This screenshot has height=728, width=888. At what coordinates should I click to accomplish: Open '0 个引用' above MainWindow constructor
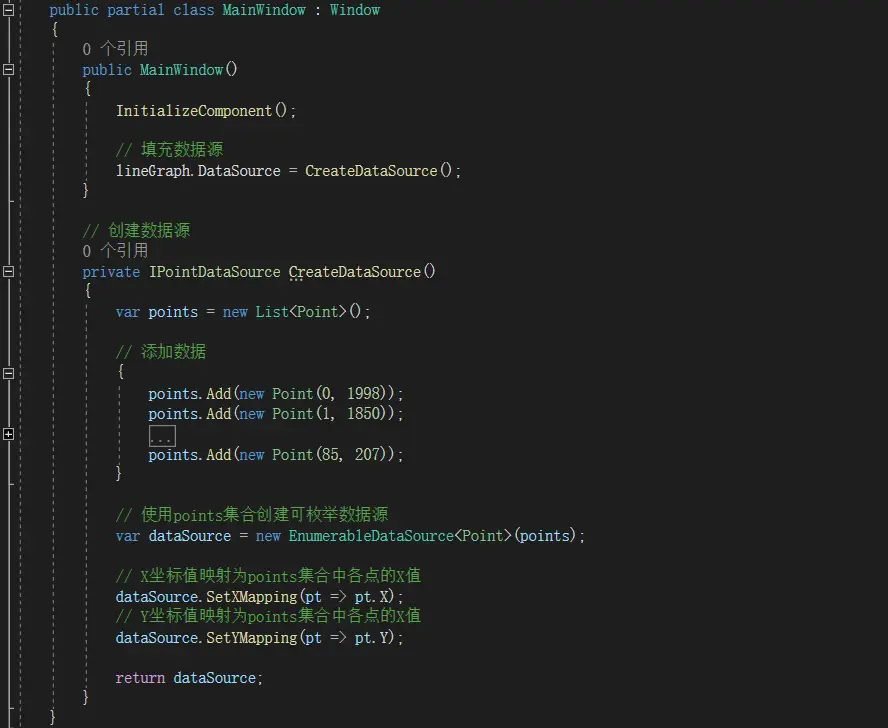coord(115,49)
